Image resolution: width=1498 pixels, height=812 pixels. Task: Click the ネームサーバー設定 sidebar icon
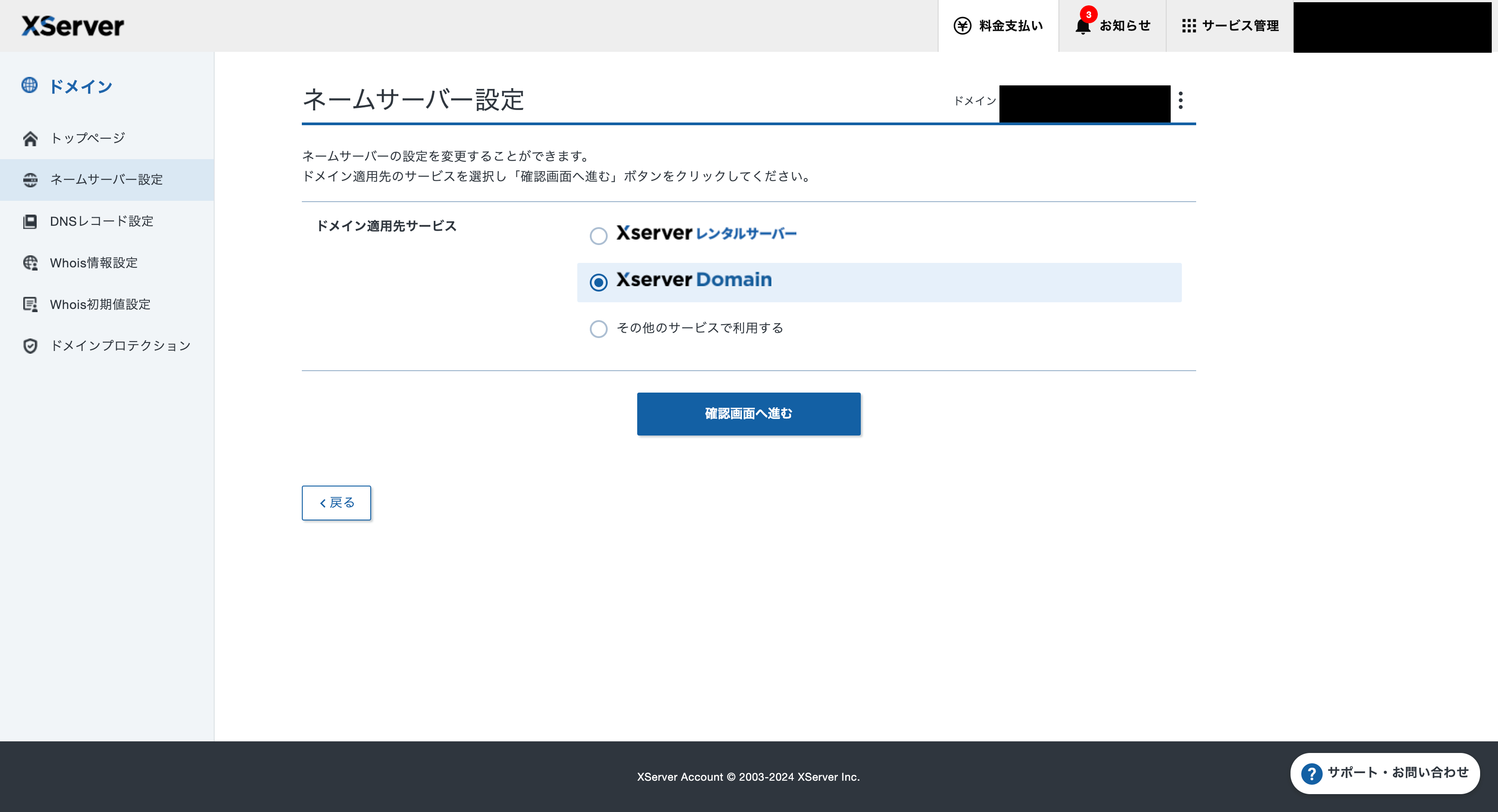click(x=30, y=180)
